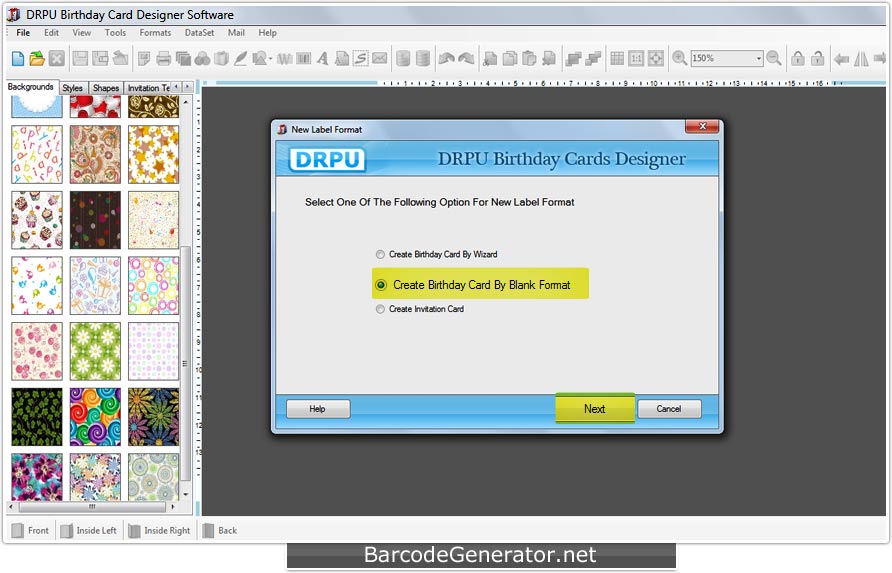Click the 1:1 actual size icon
This screenshot has width=892, height=573.
click(637, 58)
